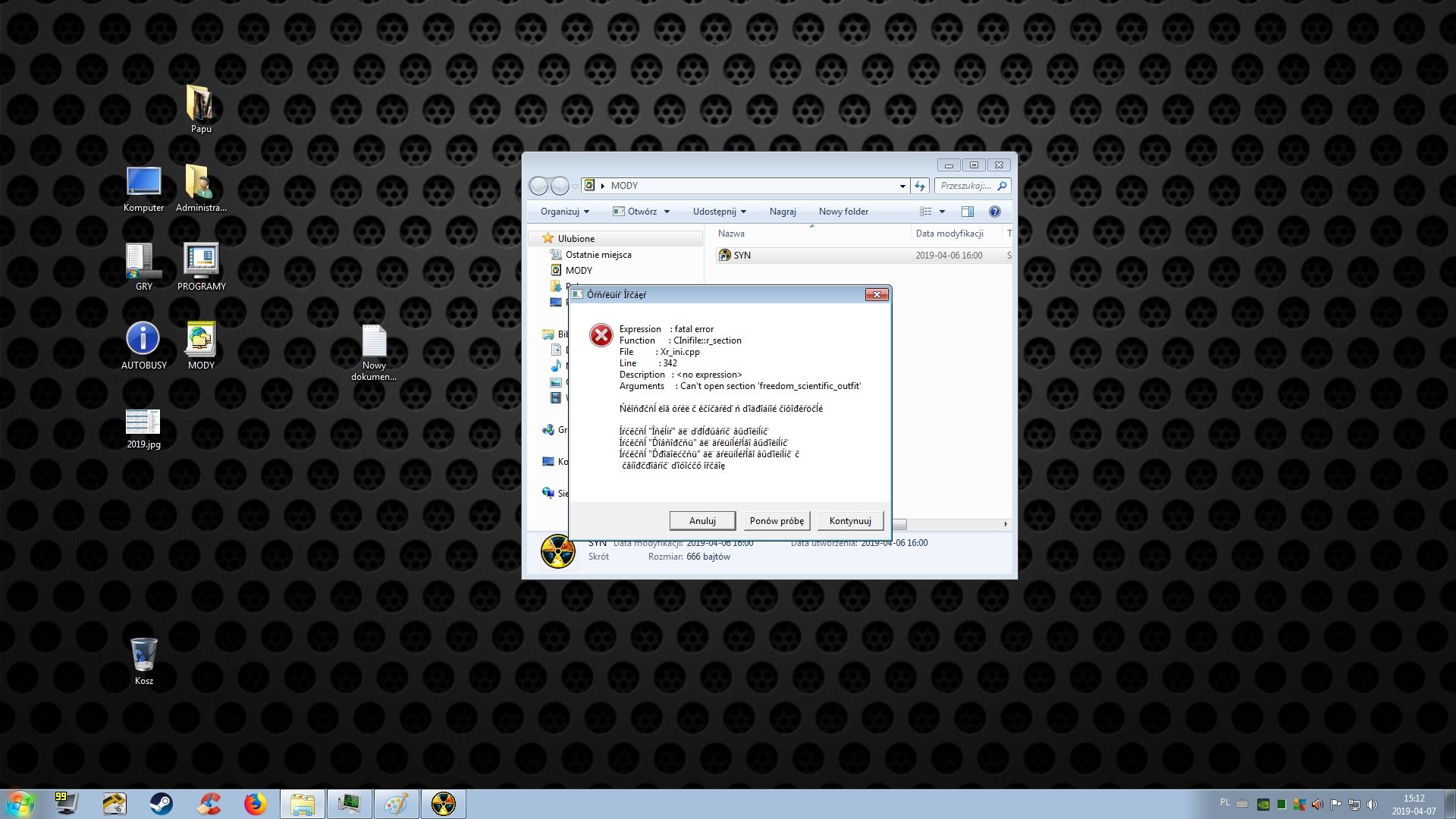Open Ostatnie miejsca in navigation pane
Image resolution: width=1456 pixels, height=819 pixels.
click(598, 255)
